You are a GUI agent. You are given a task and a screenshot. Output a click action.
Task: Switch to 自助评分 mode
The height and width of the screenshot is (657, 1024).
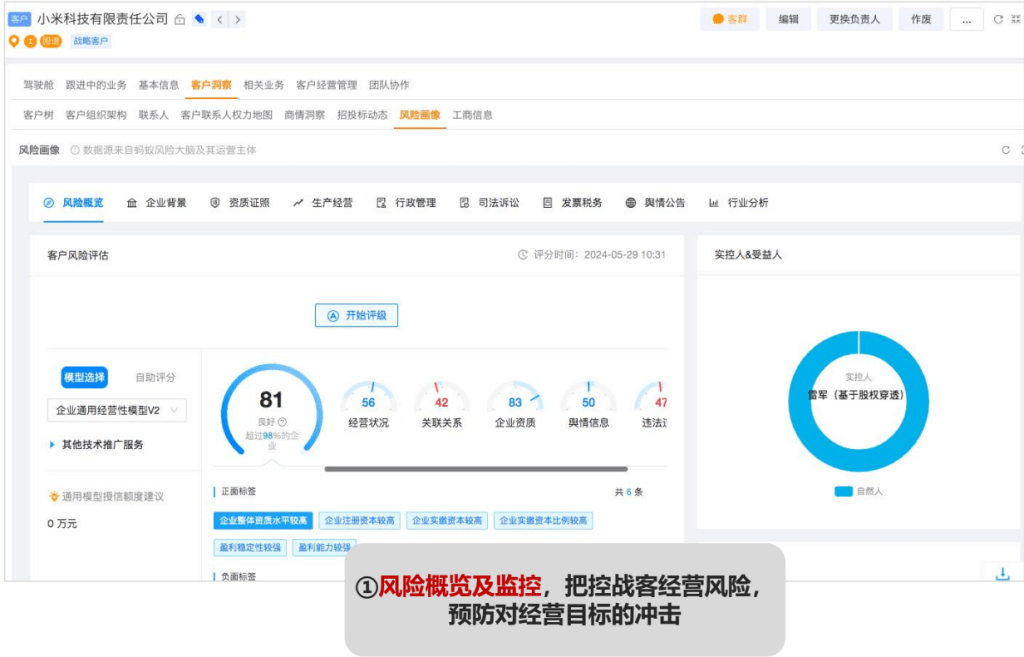pos(155,377)
